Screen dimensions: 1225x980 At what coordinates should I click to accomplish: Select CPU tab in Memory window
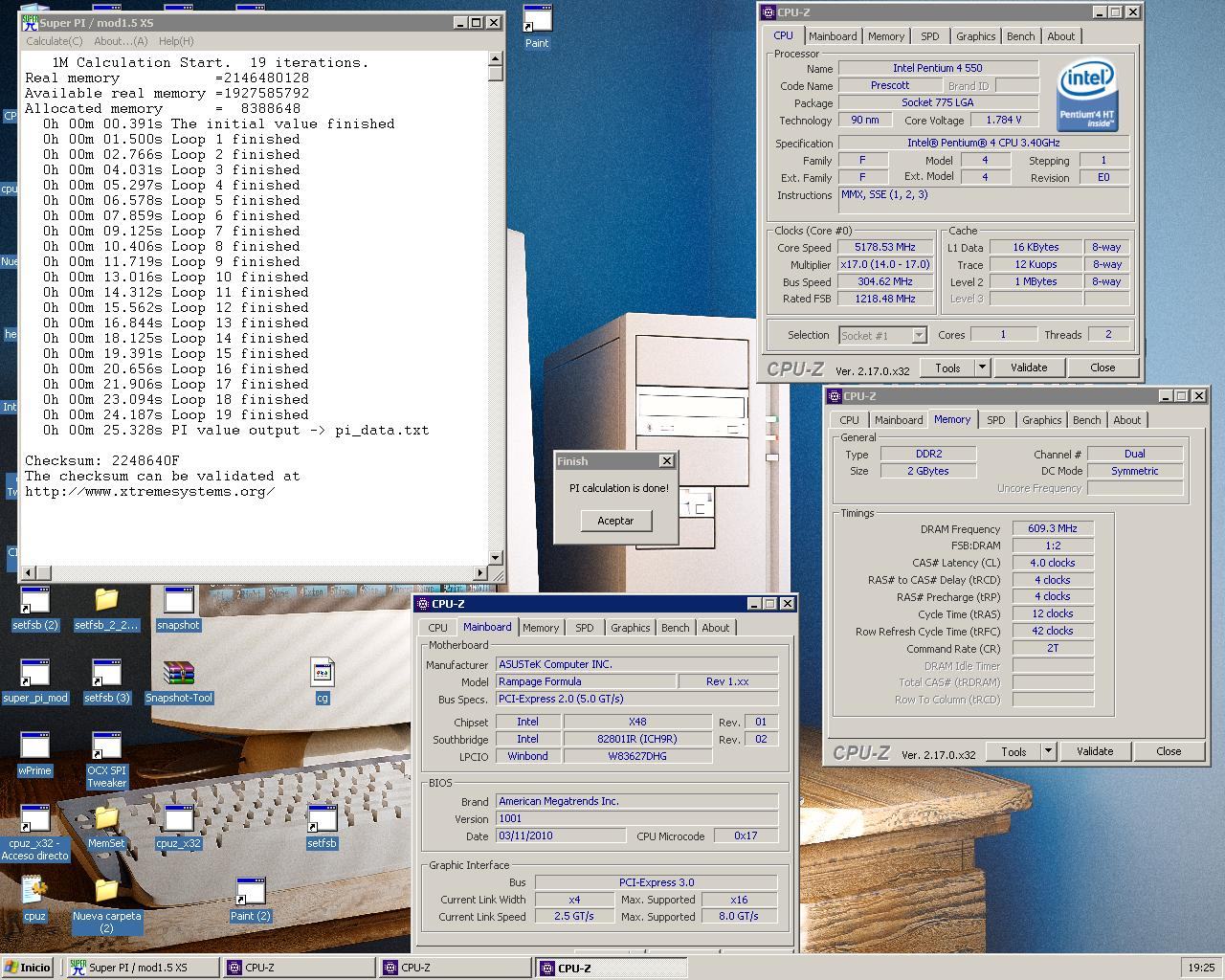[849, 420]
